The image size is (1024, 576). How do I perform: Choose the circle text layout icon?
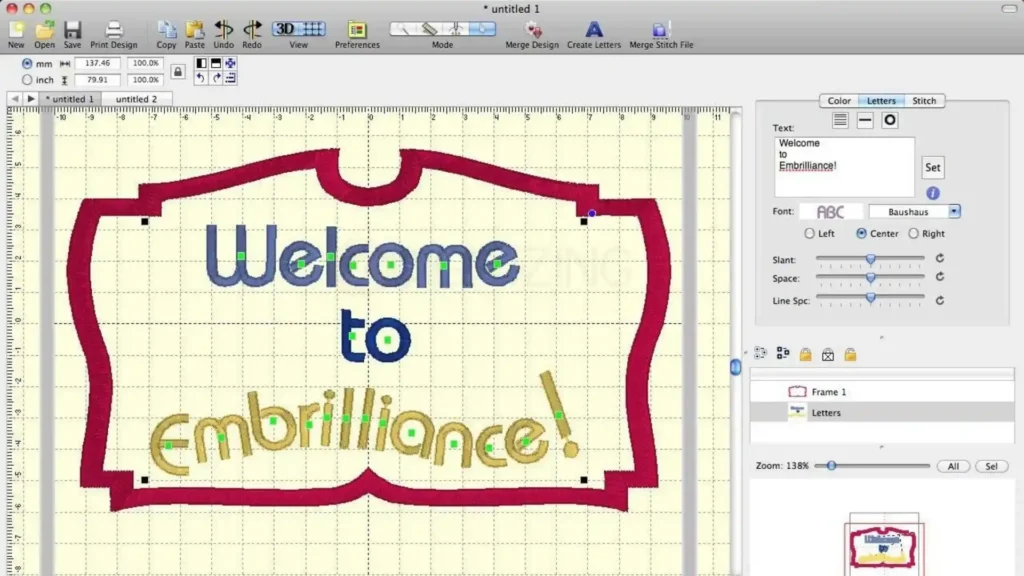[x=889, y=120]
